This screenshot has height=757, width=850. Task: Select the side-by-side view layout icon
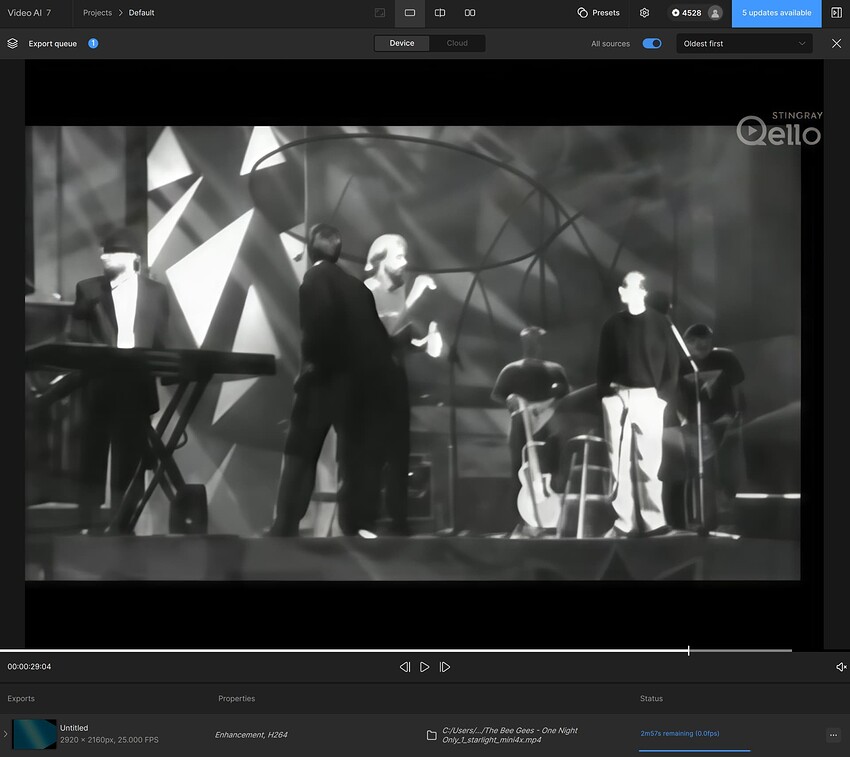[470, 13]
